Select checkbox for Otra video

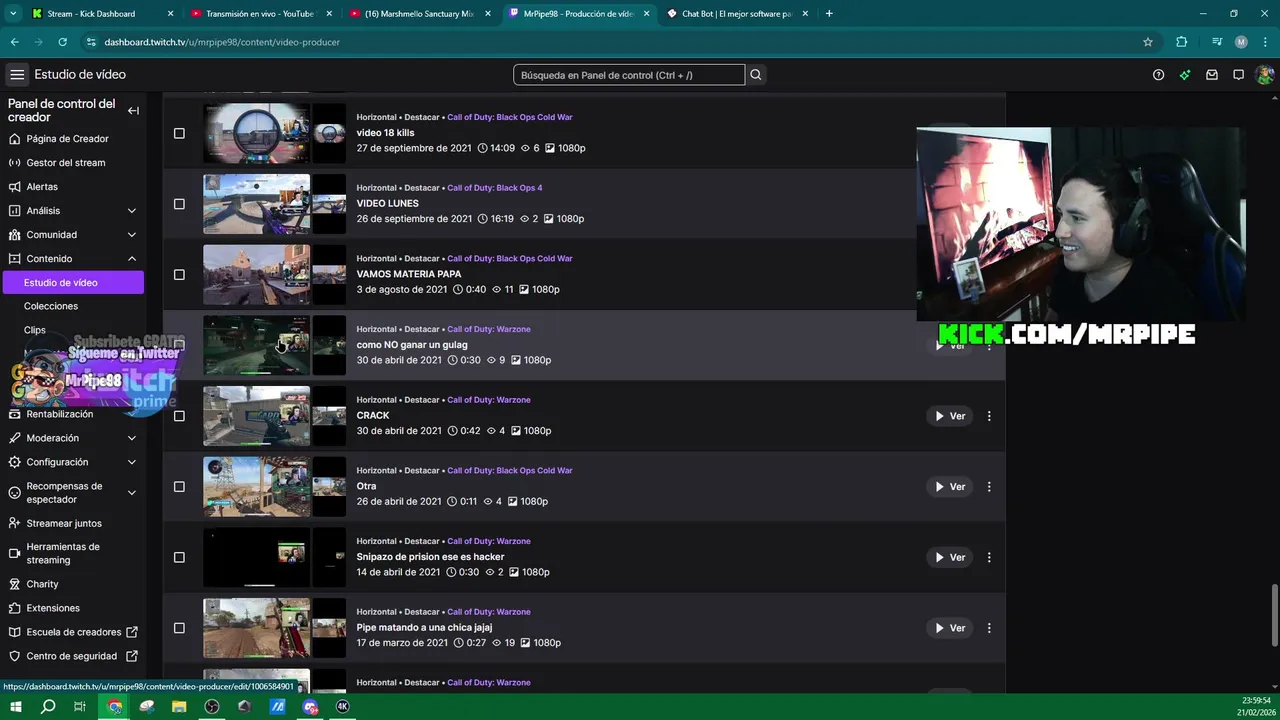click(x=179, y=487)
